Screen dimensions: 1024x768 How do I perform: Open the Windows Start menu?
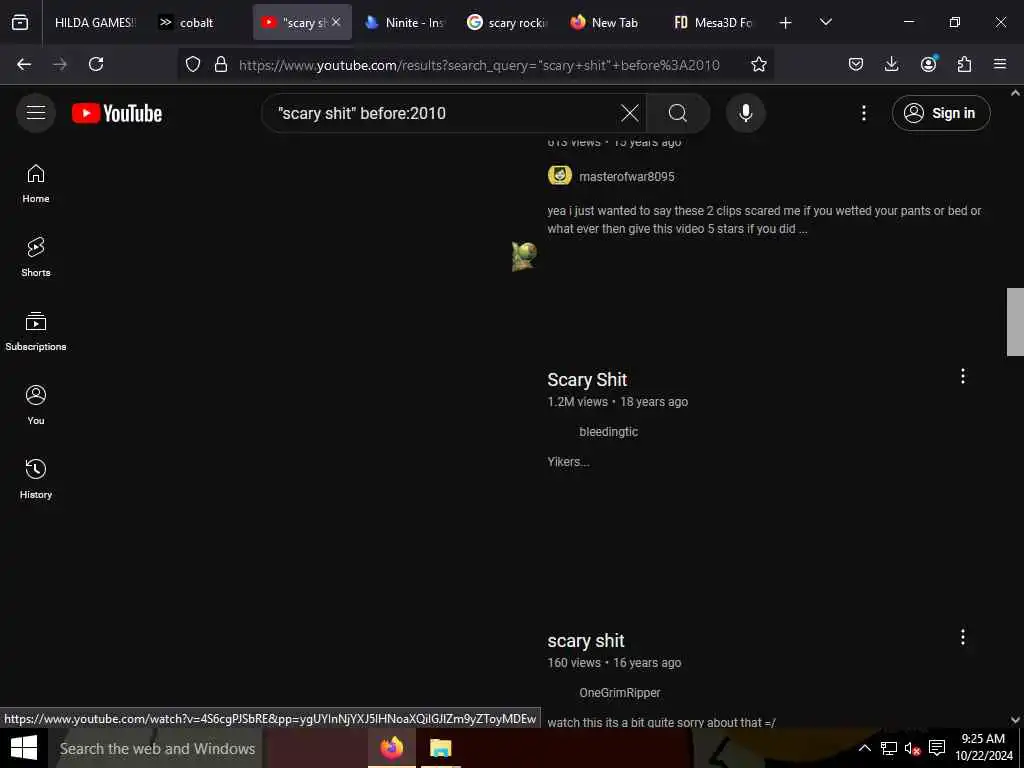tap(24, 748)
